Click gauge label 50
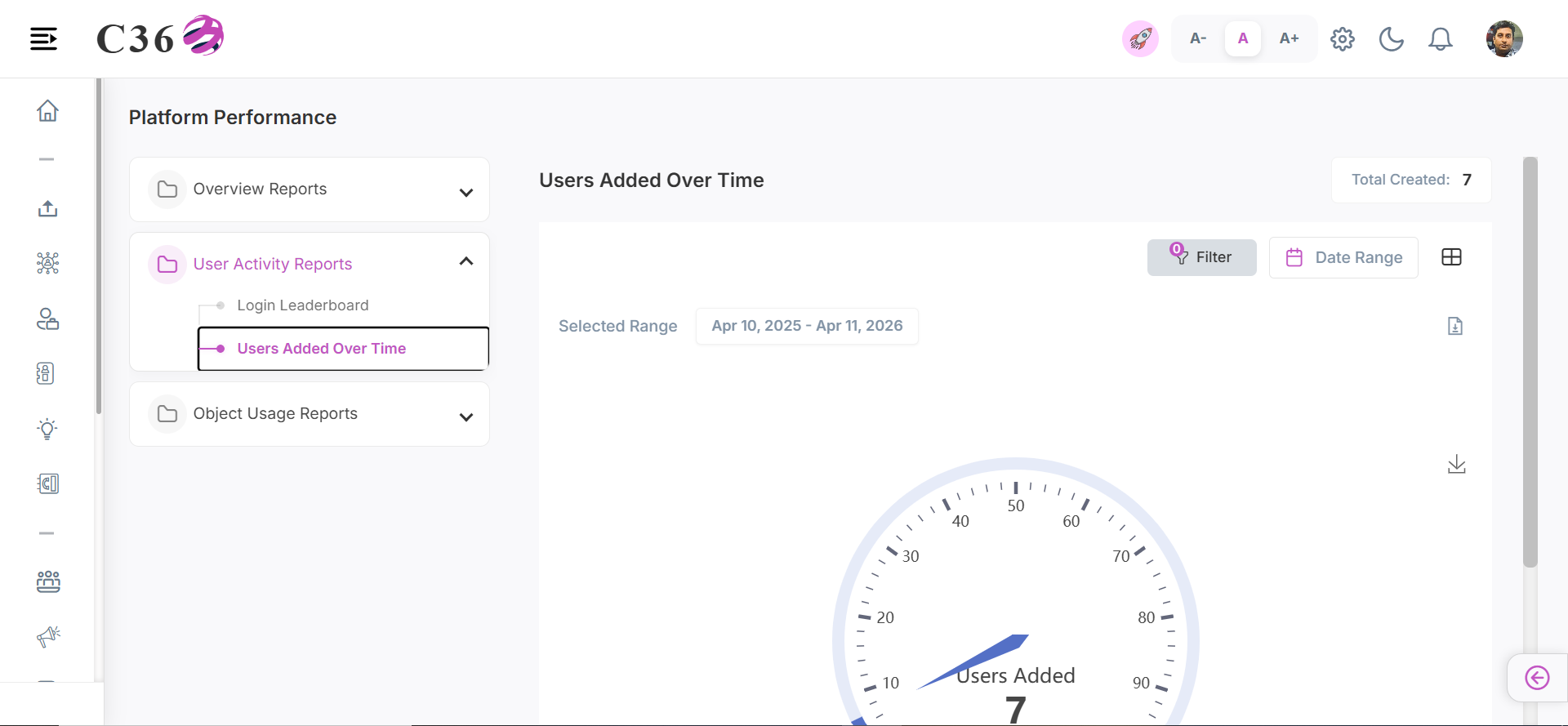This screenshot has height=726, width=1568. [x=1016, y=506]
